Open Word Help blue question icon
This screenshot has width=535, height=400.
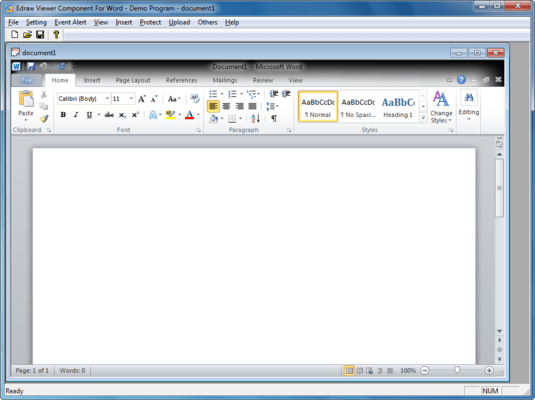pos(461,80)
